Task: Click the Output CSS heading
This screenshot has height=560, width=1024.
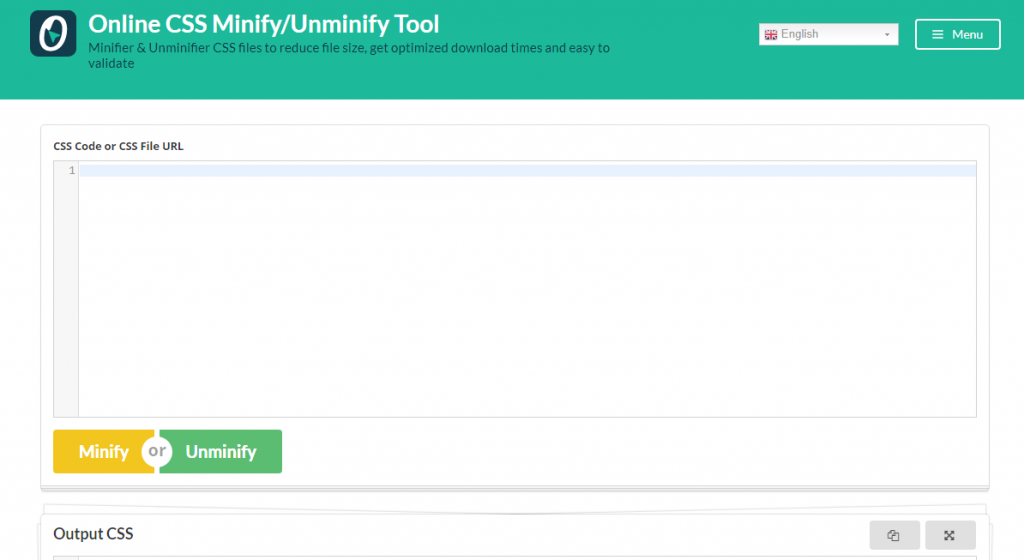Action: (93, 534)
